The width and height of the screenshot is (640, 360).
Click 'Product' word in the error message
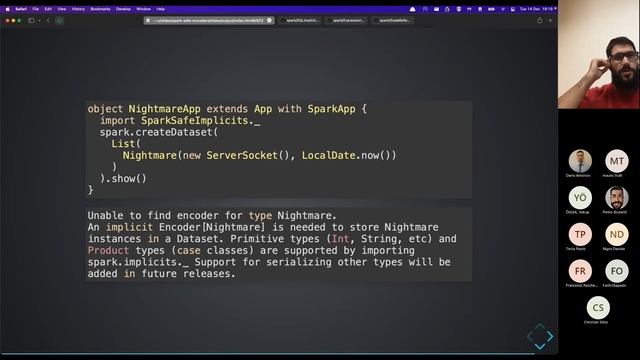[108, 250]
